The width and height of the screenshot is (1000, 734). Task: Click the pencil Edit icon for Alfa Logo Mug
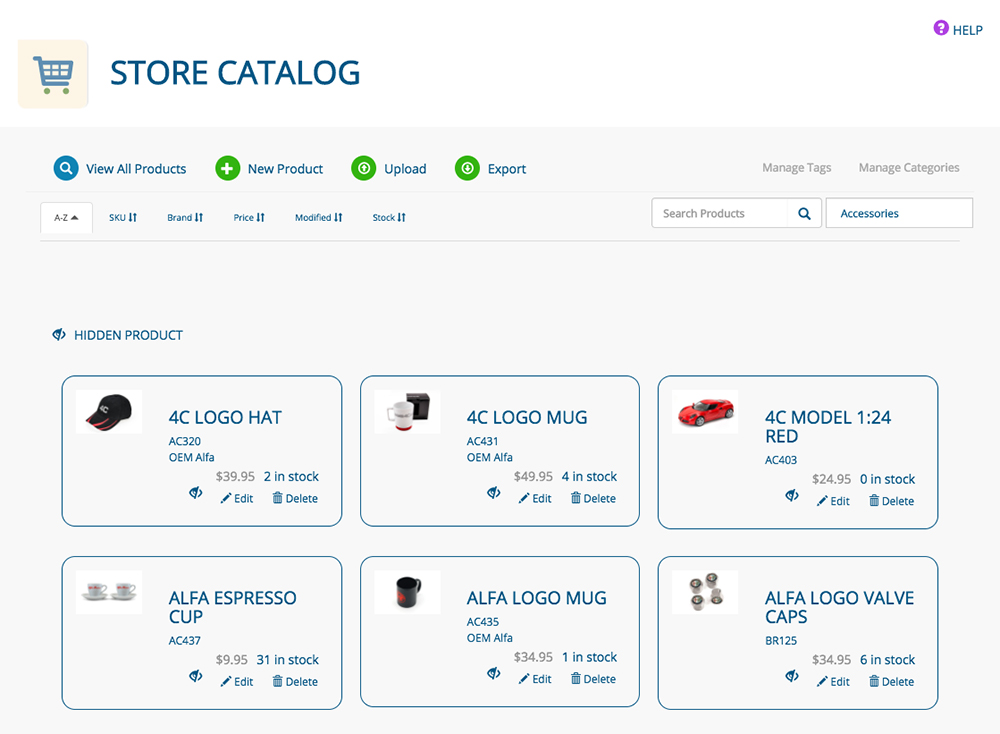(x=524, y=679)
